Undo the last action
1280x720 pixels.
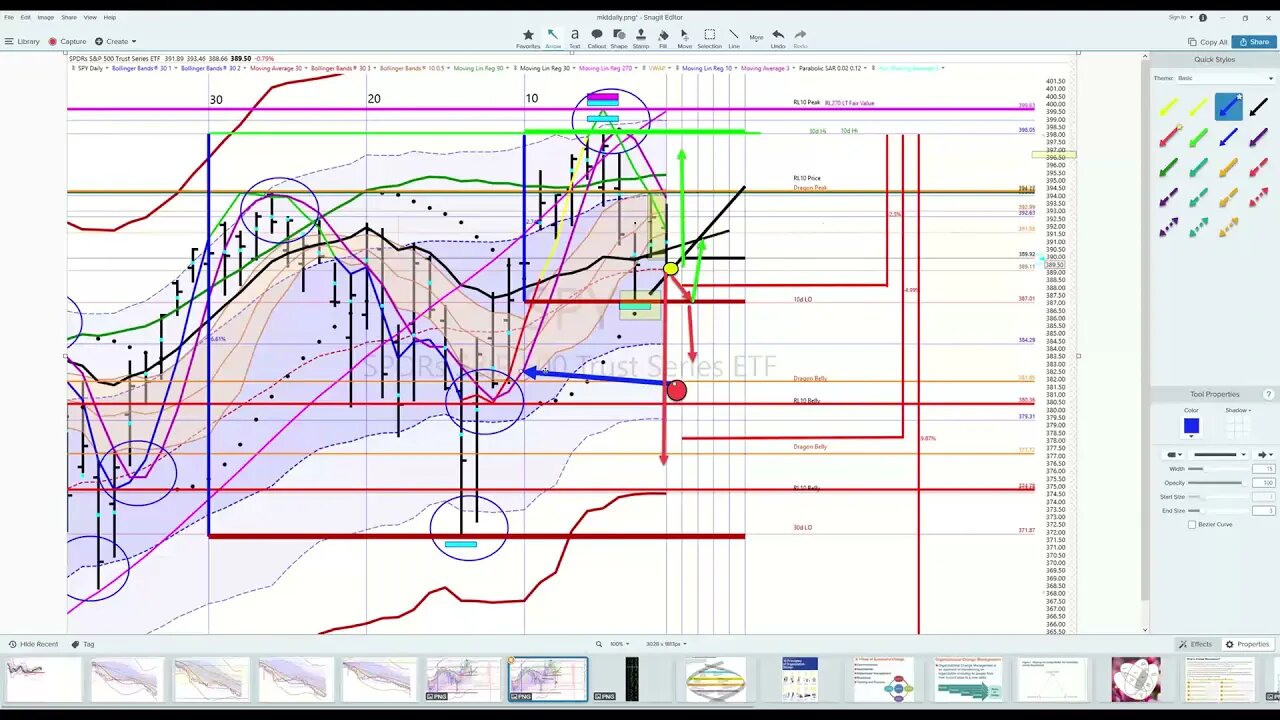778,39
